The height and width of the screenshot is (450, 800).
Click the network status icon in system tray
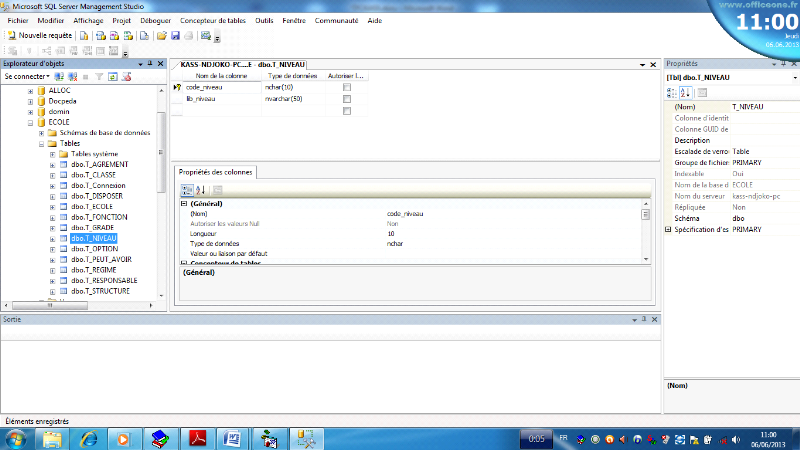pyautogui.click(x=722, y=439)
